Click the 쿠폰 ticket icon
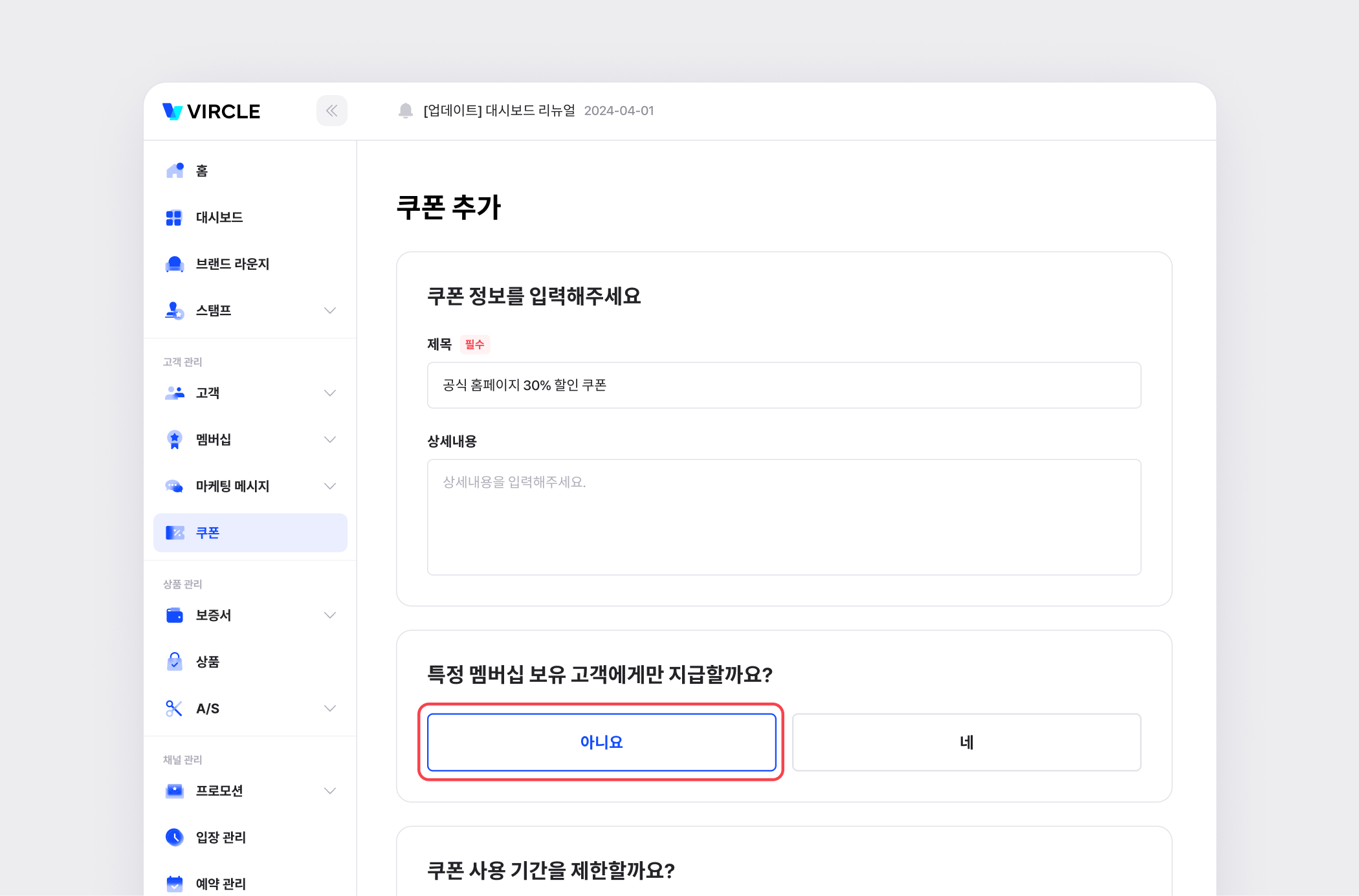Image resolution: width=1359 pixels, height=896 pixels. 175,532
